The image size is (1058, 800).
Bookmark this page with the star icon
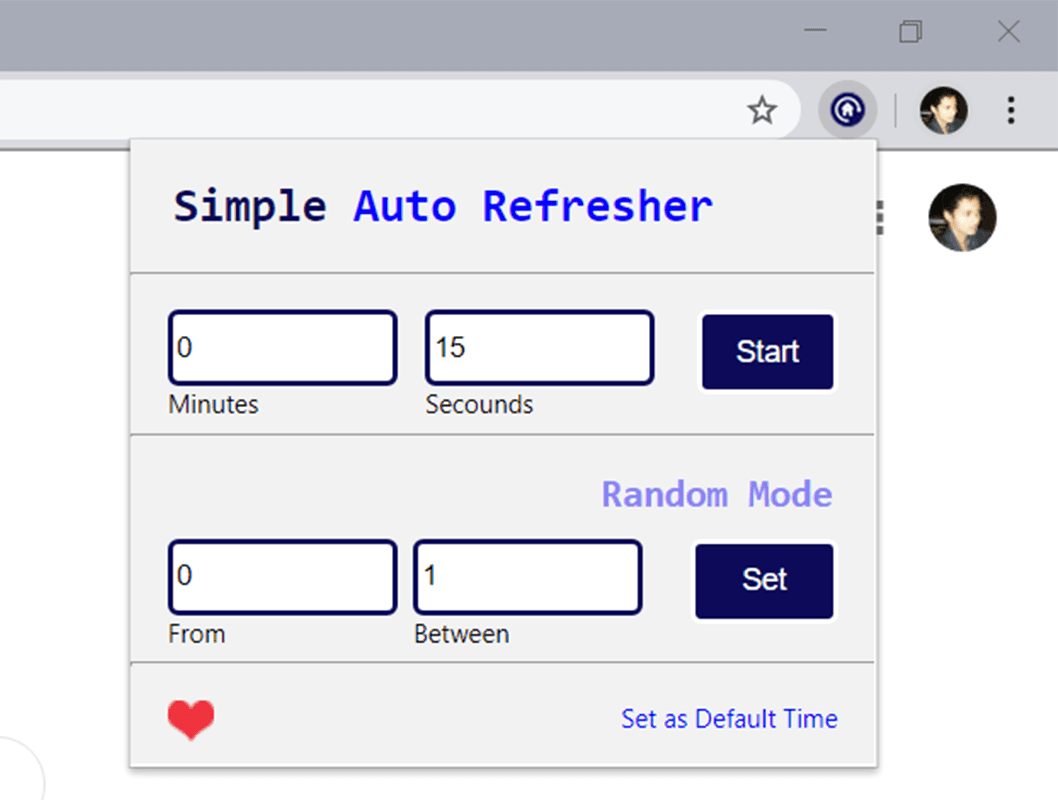click(x=762, y=110)
